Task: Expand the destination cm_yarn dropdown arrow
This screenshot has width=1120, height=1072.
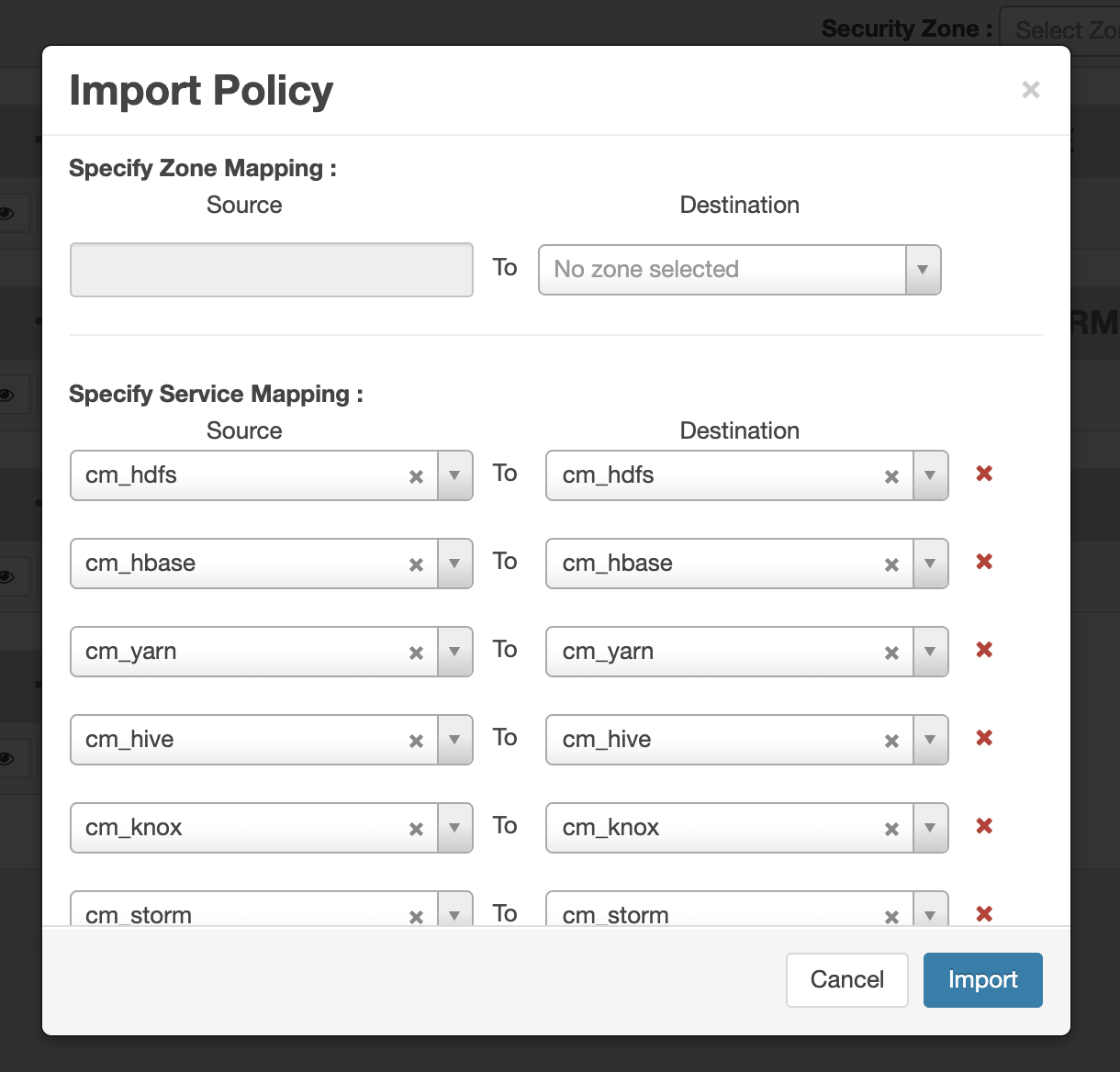Action: pyautogui.click(x=930, y=652)
